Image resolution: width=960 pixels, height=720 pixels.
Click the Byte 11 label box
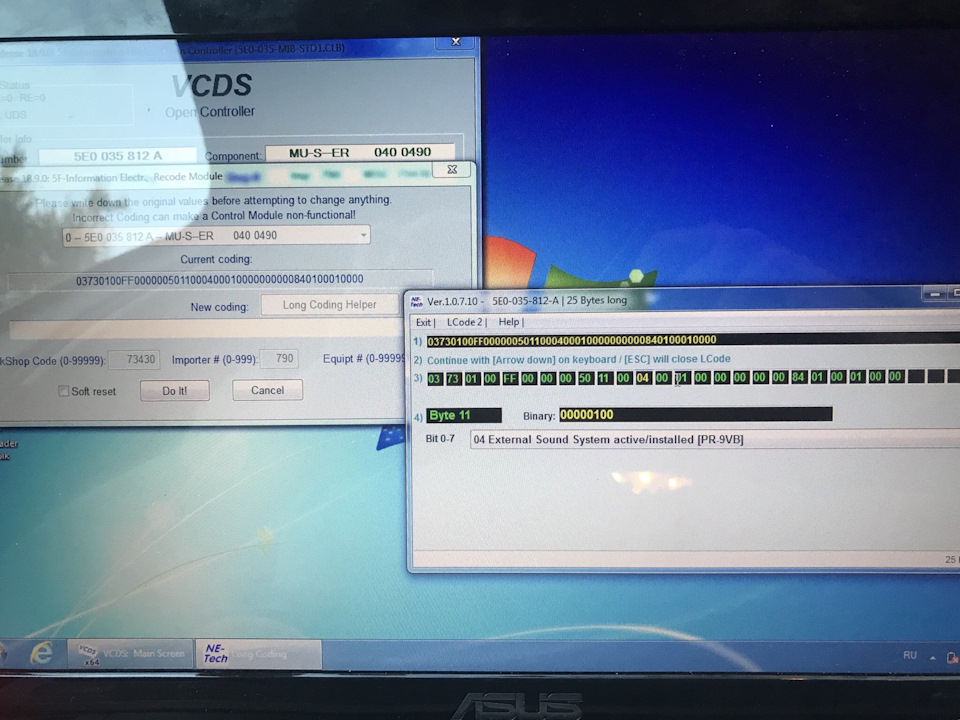click(x=463, y=415)
